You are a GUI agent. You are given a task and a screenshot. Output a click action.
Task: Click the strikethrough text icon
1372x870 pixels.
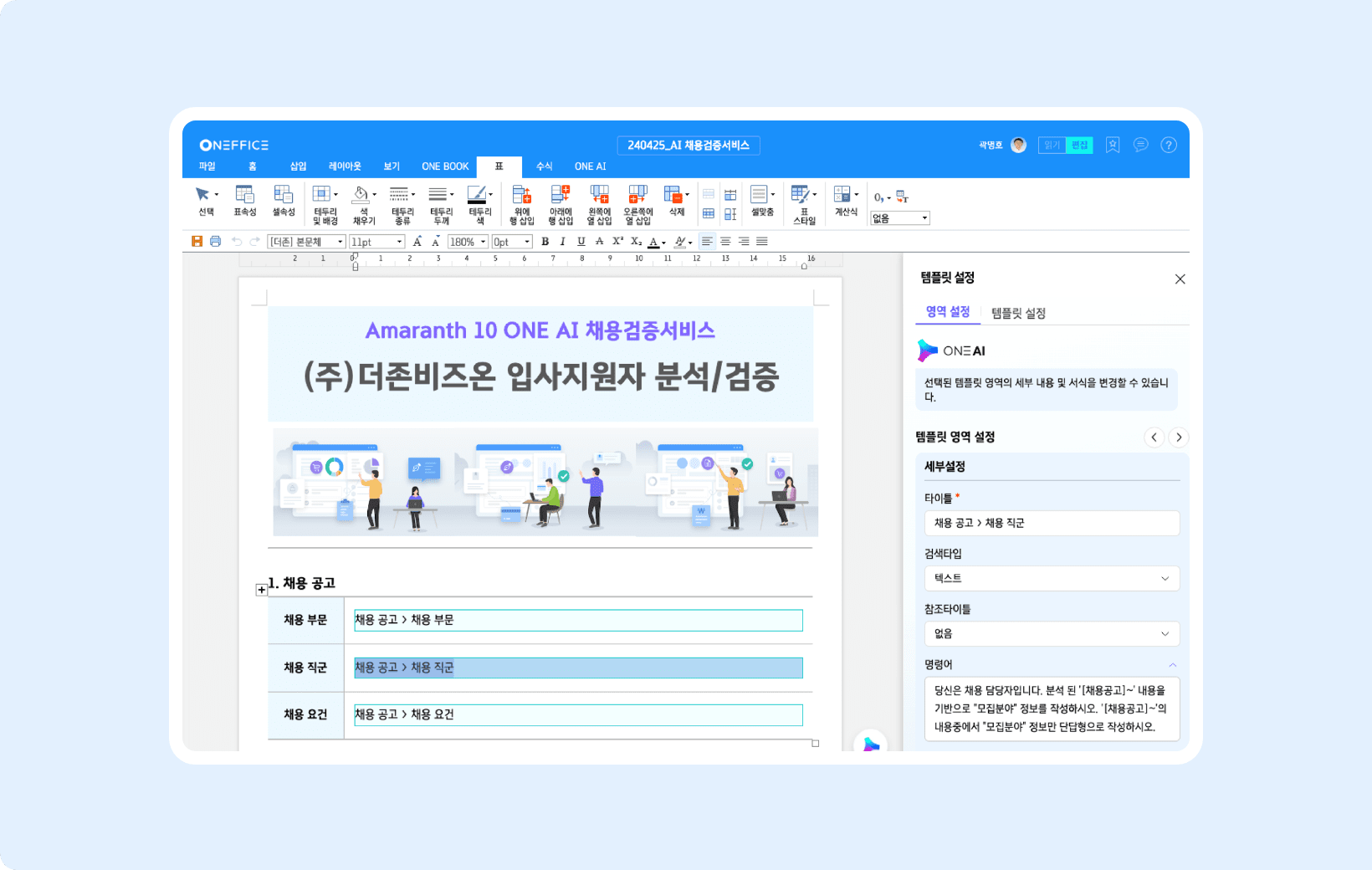(x=599, y=242)
